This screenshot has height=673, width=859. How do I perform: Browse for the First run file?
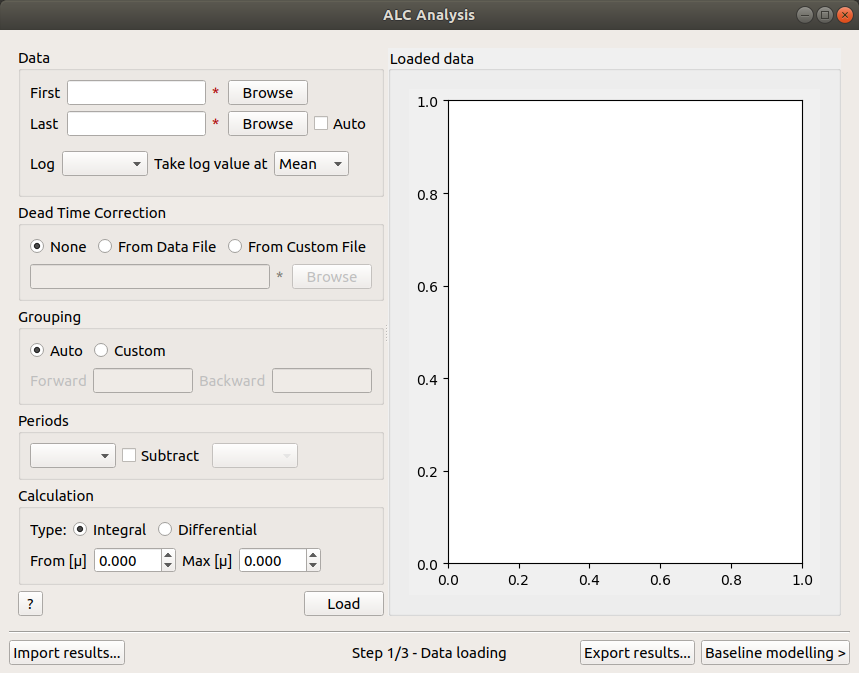coord(267,93)
